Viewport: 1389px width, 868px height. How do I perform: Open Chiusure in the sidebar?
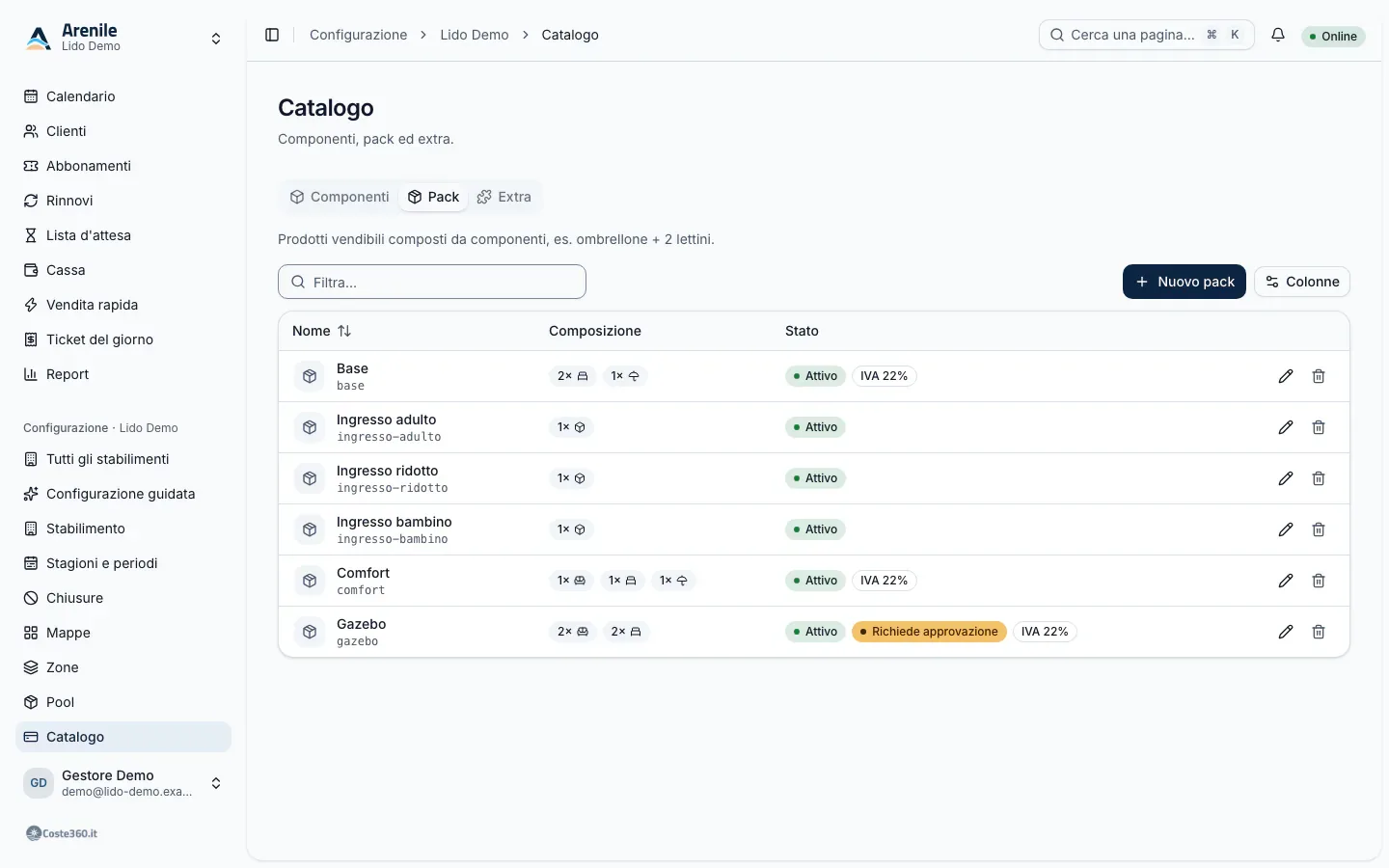123,598
